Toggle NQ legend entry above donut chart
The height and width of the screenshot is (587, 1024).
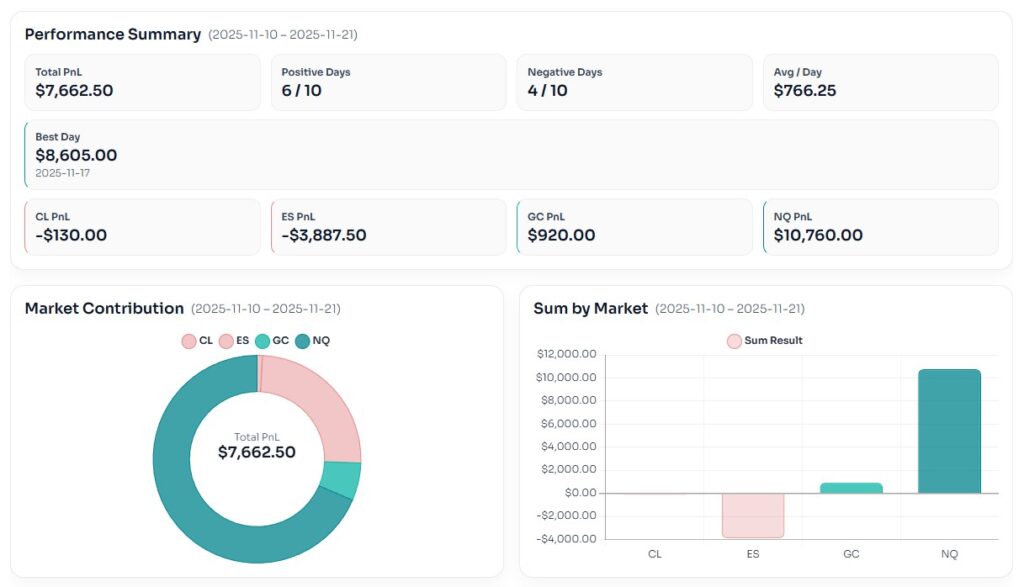tap(312, 341)
